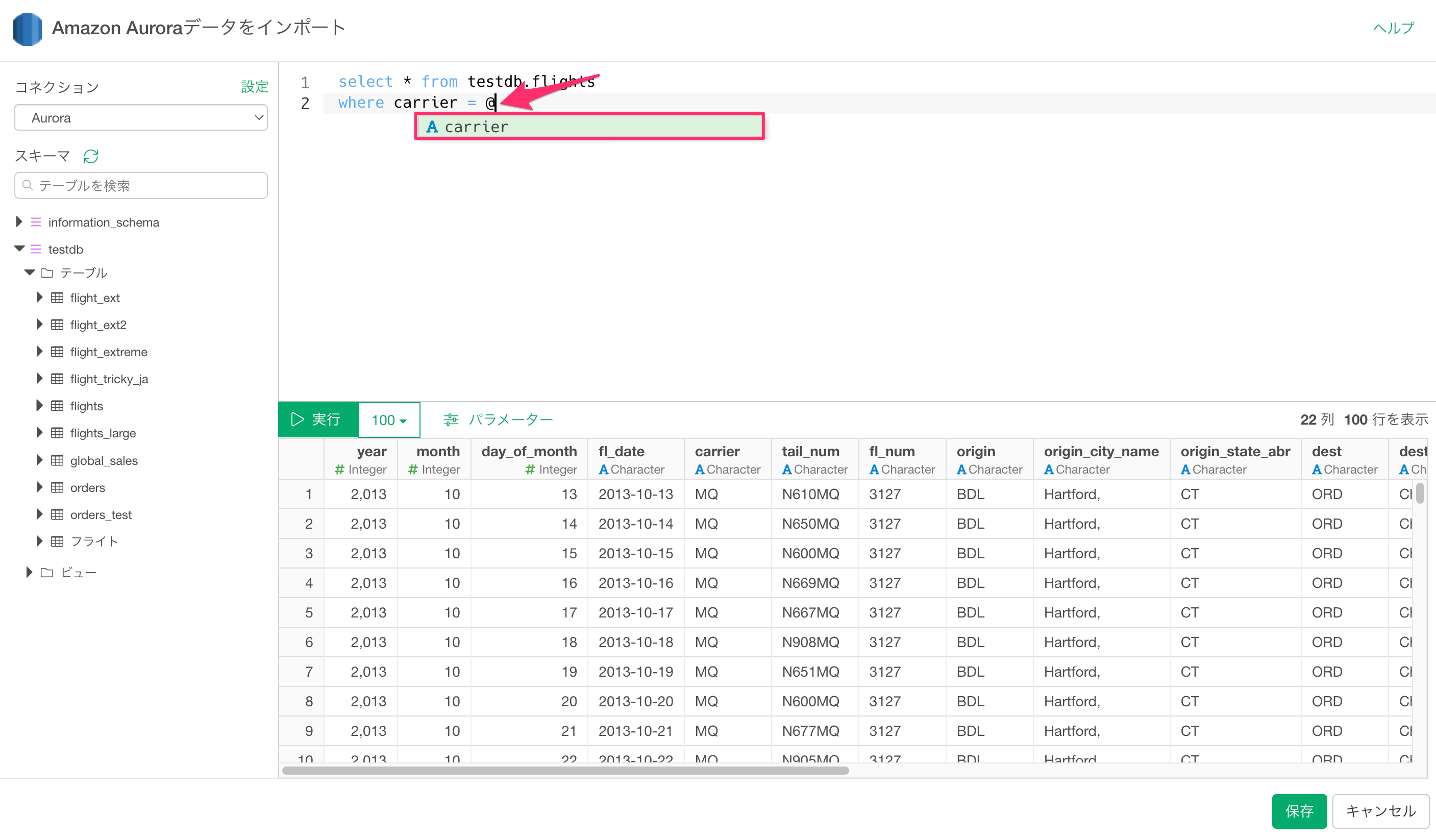1436x840 pixels.
Task: Click the flight_ext table icon
Action: (57, 298)
